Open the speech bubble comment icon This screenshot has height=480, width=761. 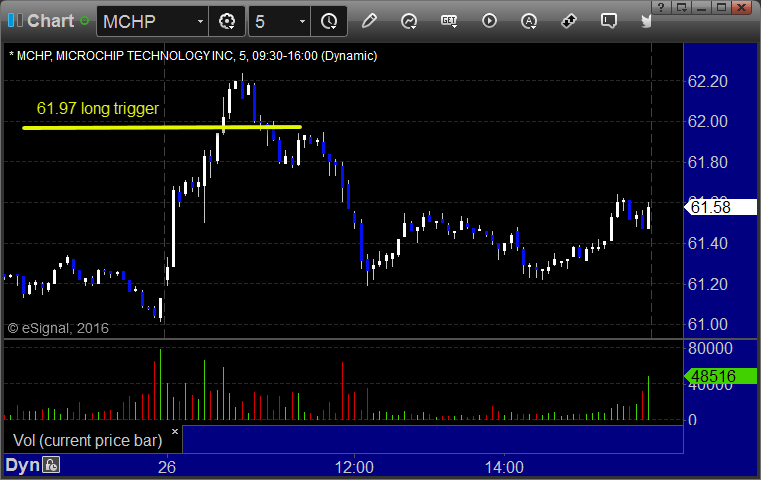pos(608,21)
